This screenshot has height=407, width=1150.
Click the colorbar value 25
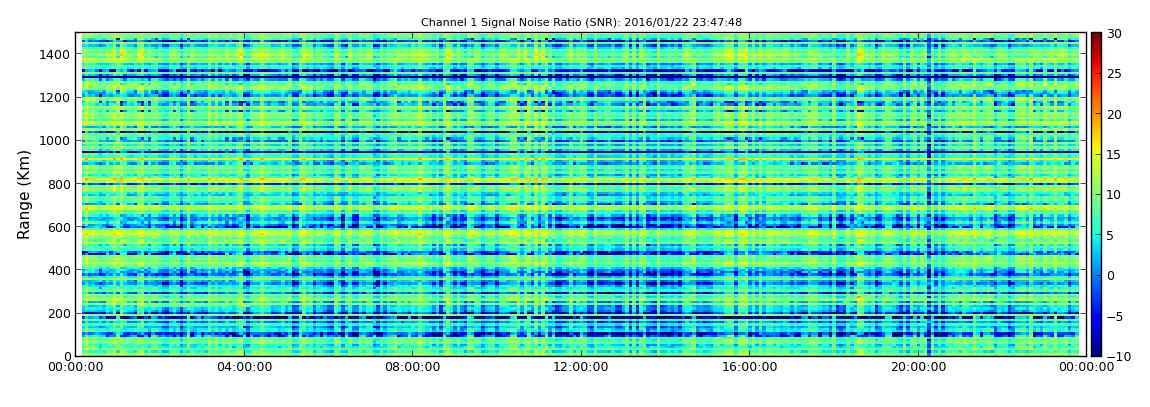pyautogui.click(x=1115, y=74)
